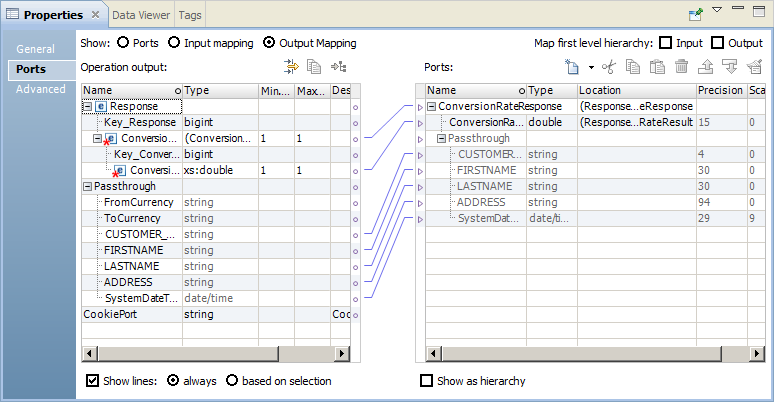Screen dimensions: 774x402
Task: Select the based on selection radio option
Action: pyautogui.click(x=233, y=381)
